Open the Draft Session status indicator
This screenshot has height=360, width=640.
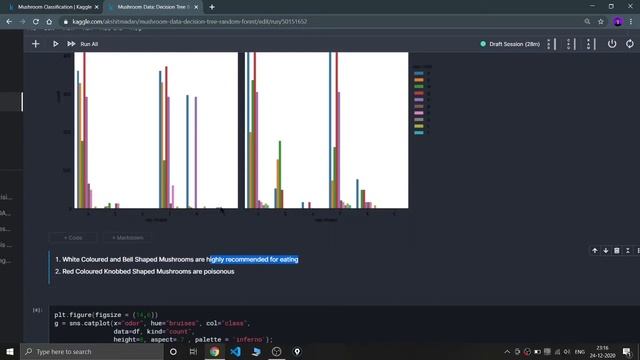click(510, 44)
